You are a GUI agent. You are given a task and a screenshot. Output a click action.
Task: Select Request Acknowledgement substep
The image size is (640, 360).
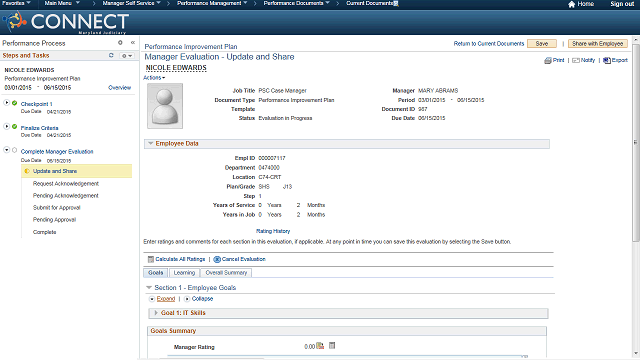coord(66,184)
